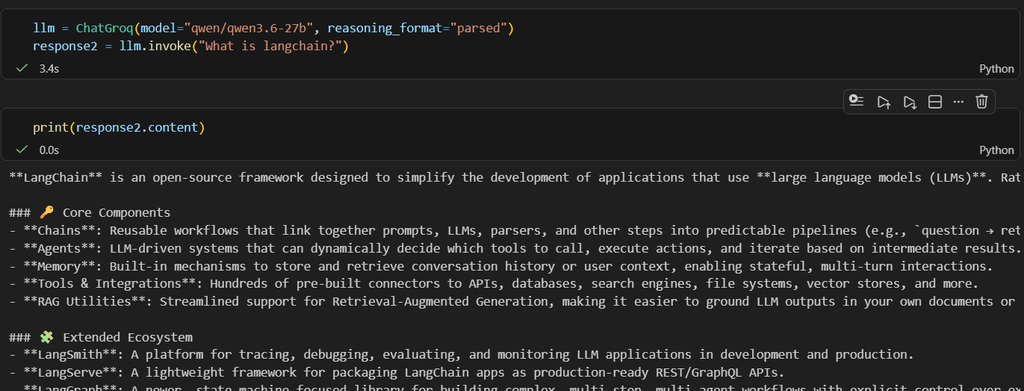Click reasoning_format="parsed" argument text
The image size is (1024, 391).
pos(417,28)
